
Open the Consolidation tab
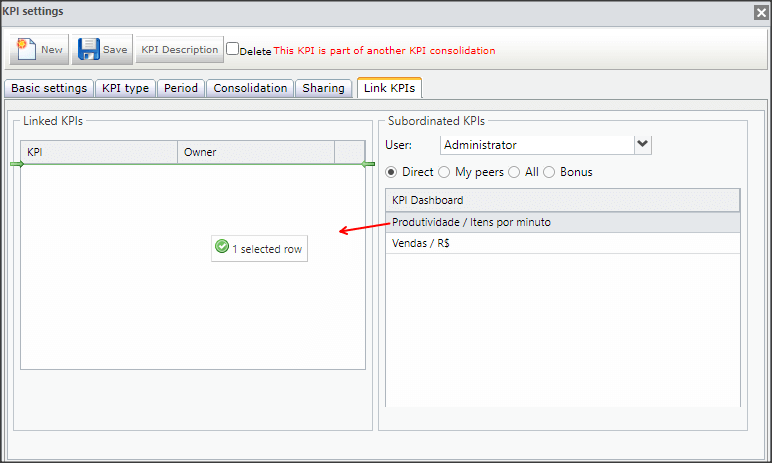250,88
